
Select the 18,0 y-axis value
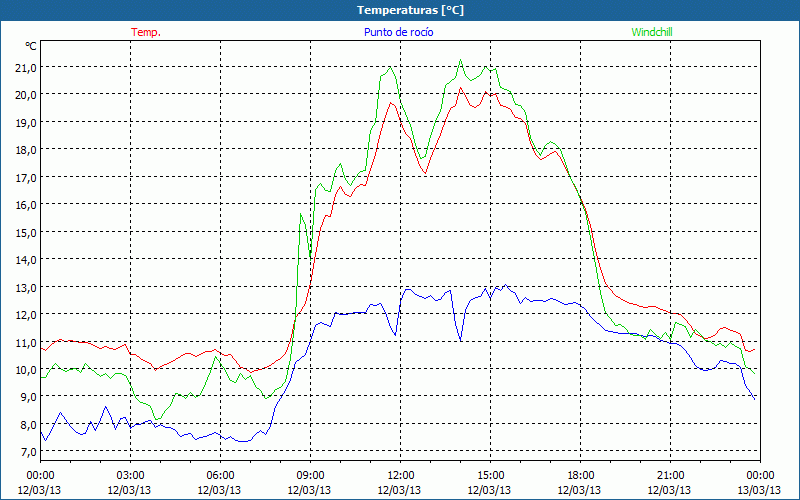[x=26, y=150]
